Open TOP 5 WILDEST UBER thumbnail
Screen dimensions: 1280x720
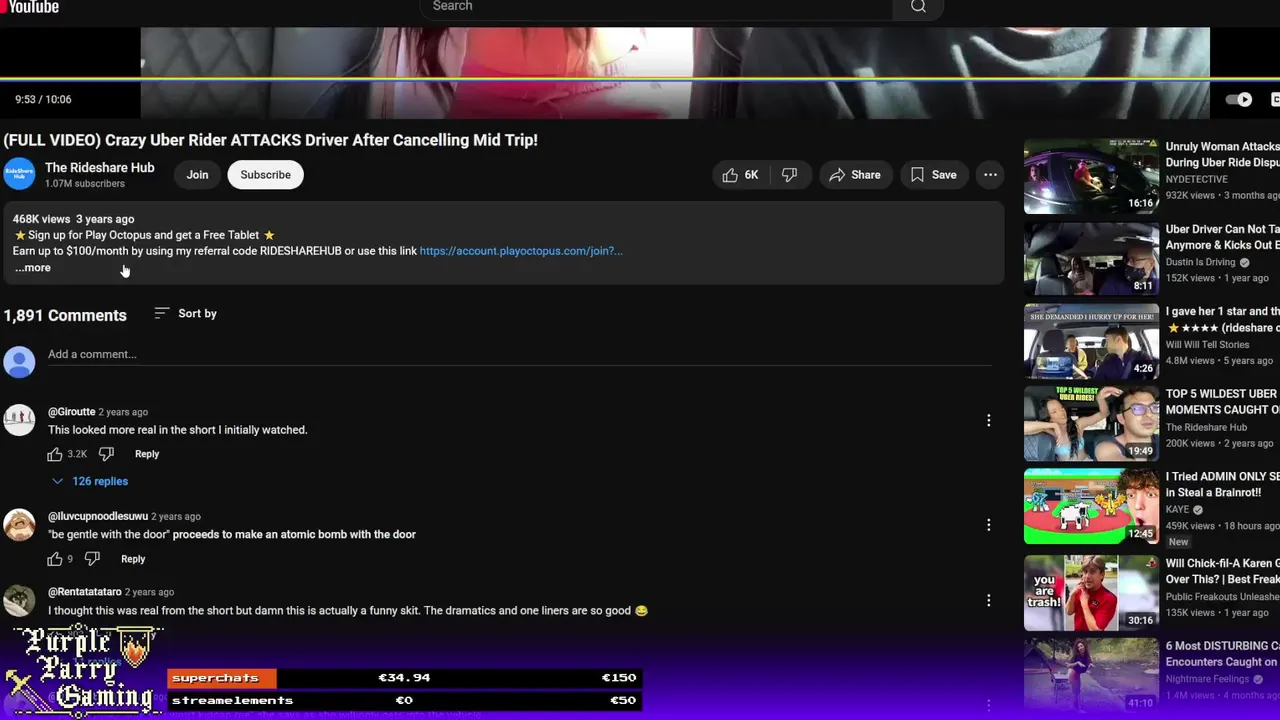click(1091, 424)
